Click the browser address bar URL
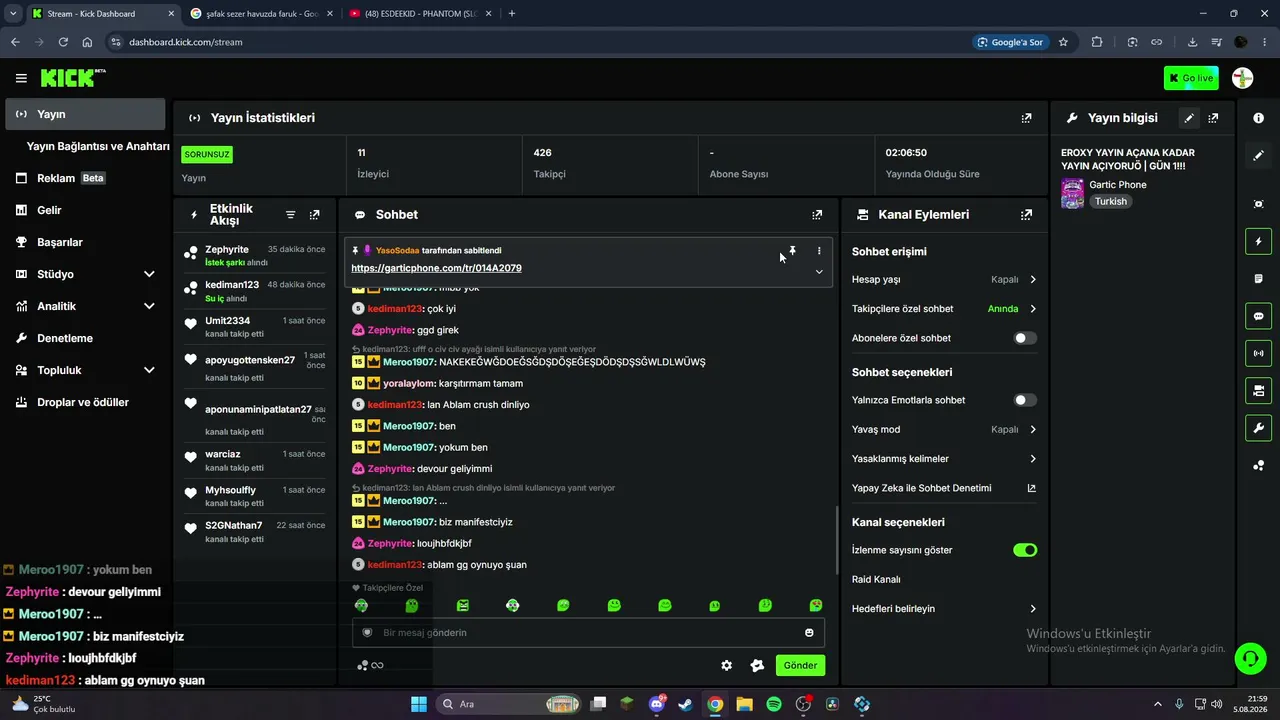This screenshot has height=720, width=1280. (x=186, y=42)
